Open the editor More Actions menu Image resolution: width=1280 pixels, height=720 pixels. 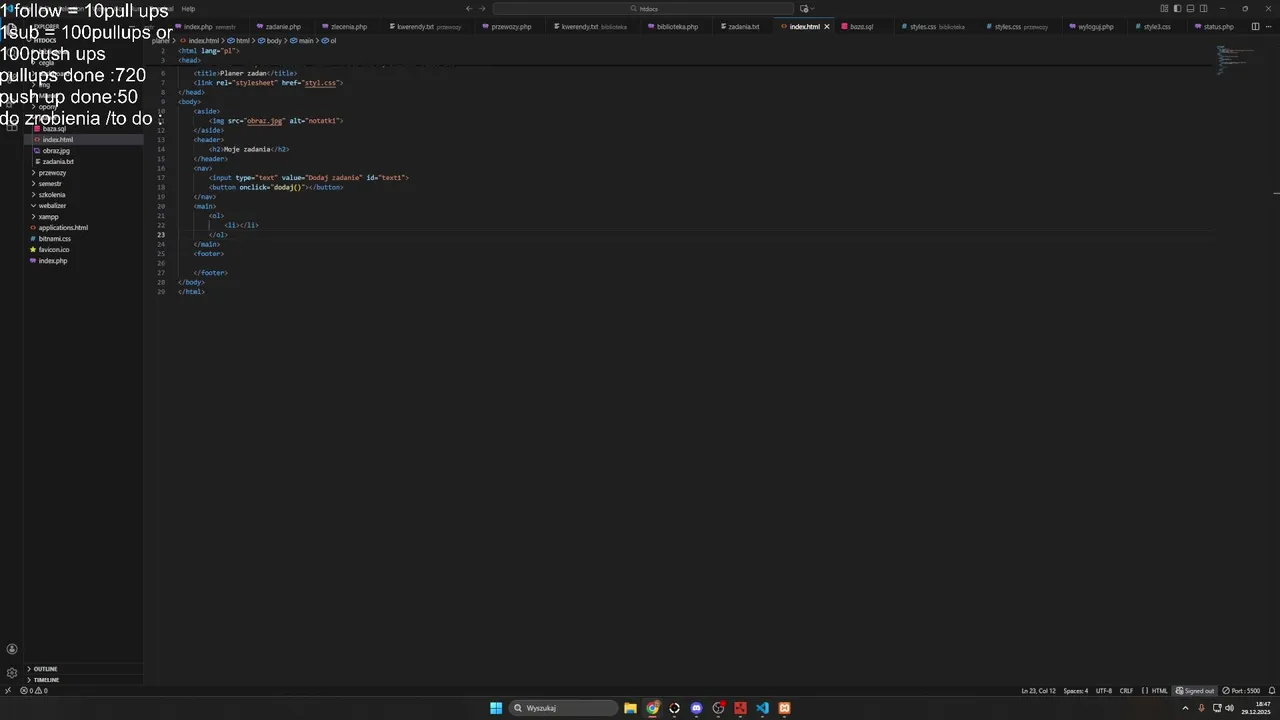[x=1270, y=27]
